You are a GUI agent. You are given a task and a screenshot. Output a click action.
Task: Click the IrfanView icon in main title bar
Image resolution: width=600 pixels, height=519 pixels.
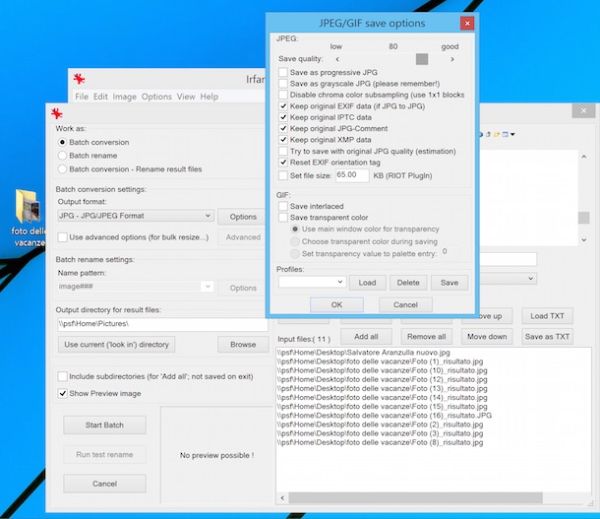78,79
